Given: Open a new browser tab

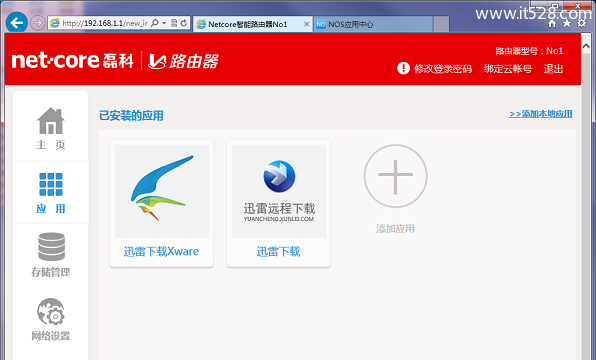Looking at the screenshot, I should pos(441,24).
